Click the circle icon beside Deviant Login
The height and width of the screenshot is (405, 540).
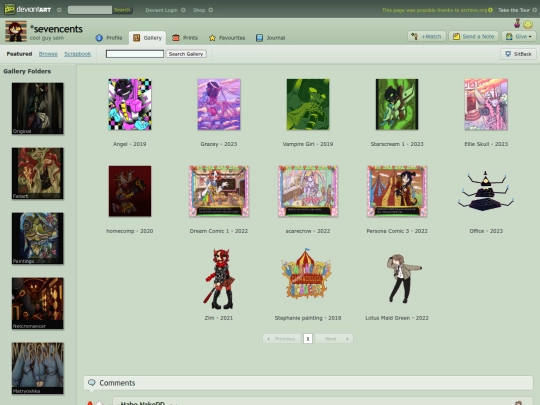(183, 10)
